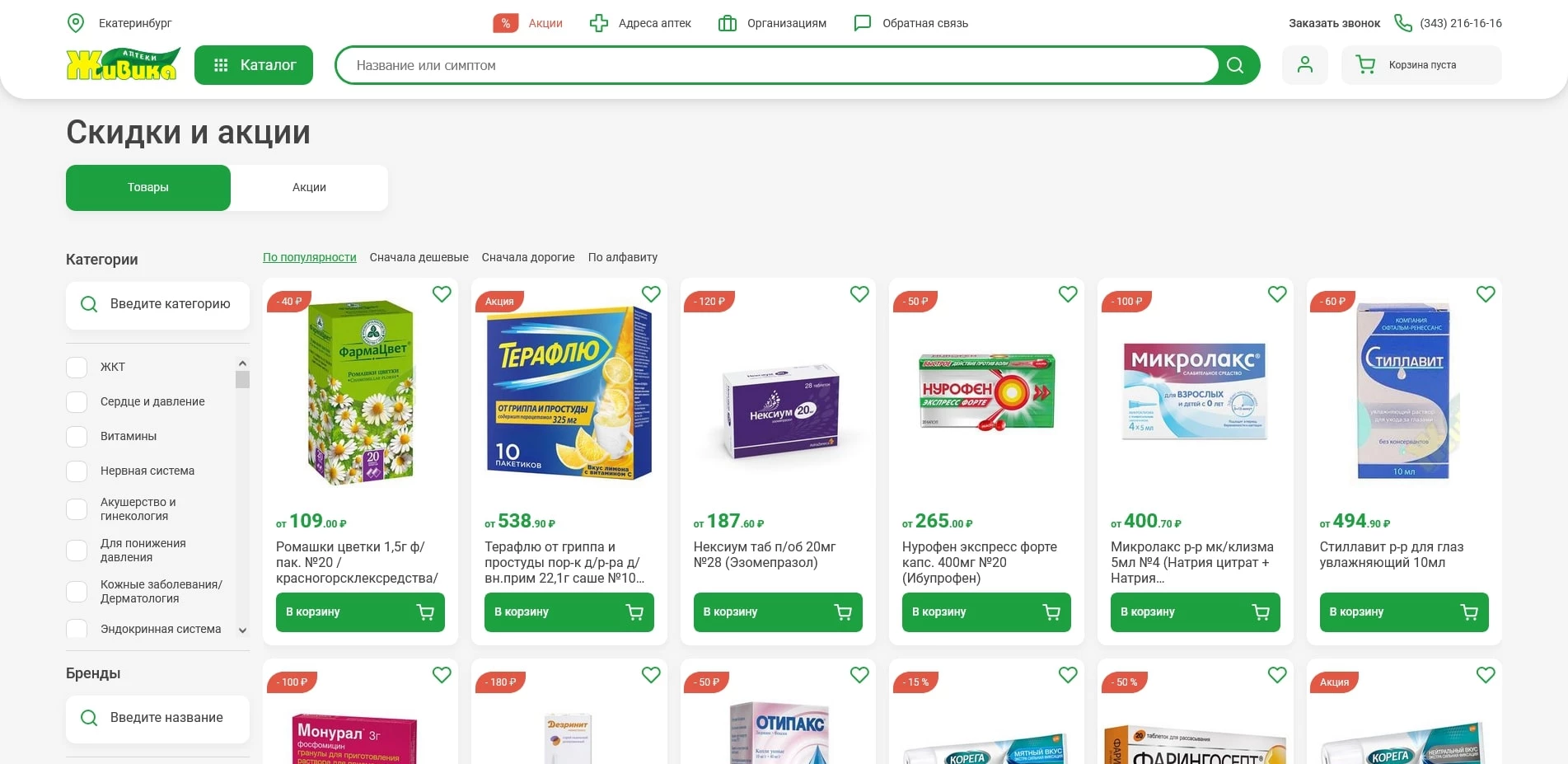Image resolution: width=1568 pixels, height=764 pixels.
Task: Switch to the Акции tab
Action: 309,188
